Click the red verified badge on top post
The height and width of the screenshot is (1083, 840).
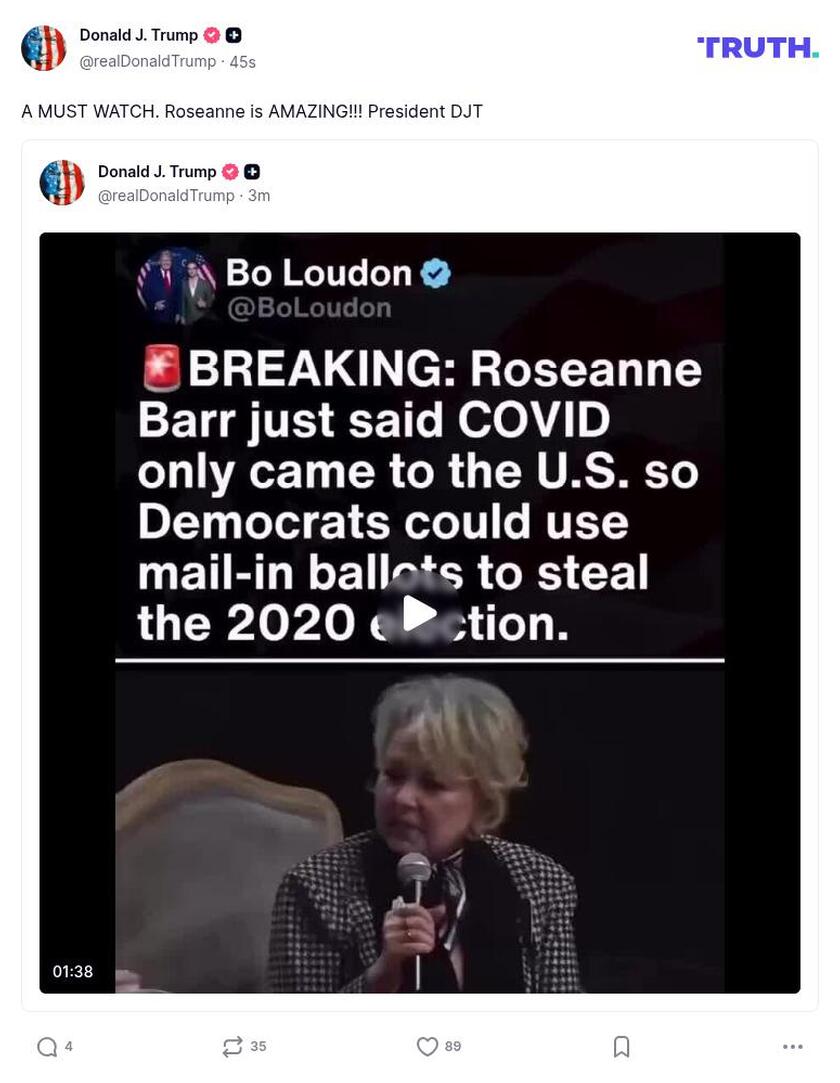click(212, 35)
